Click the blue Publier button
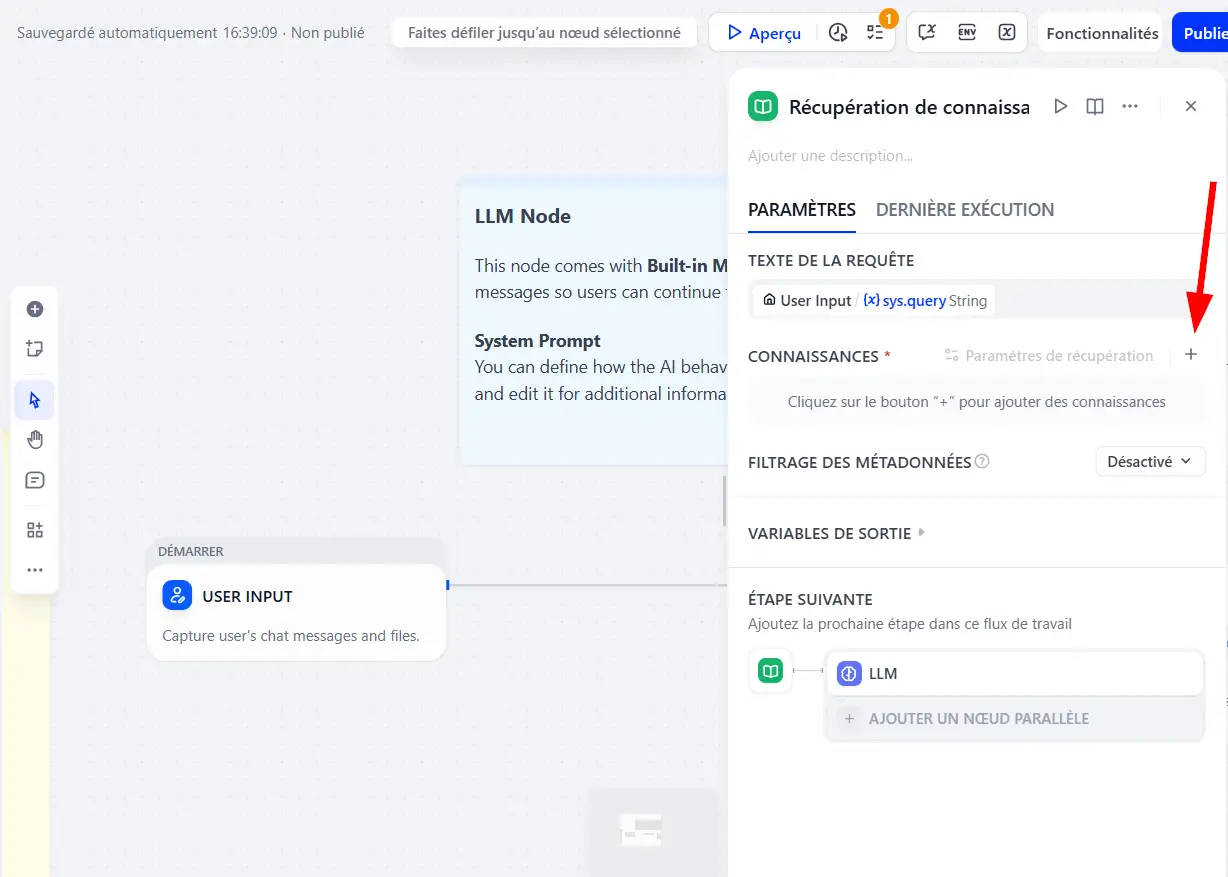The image size is (1228, 877). point(1200,33)
